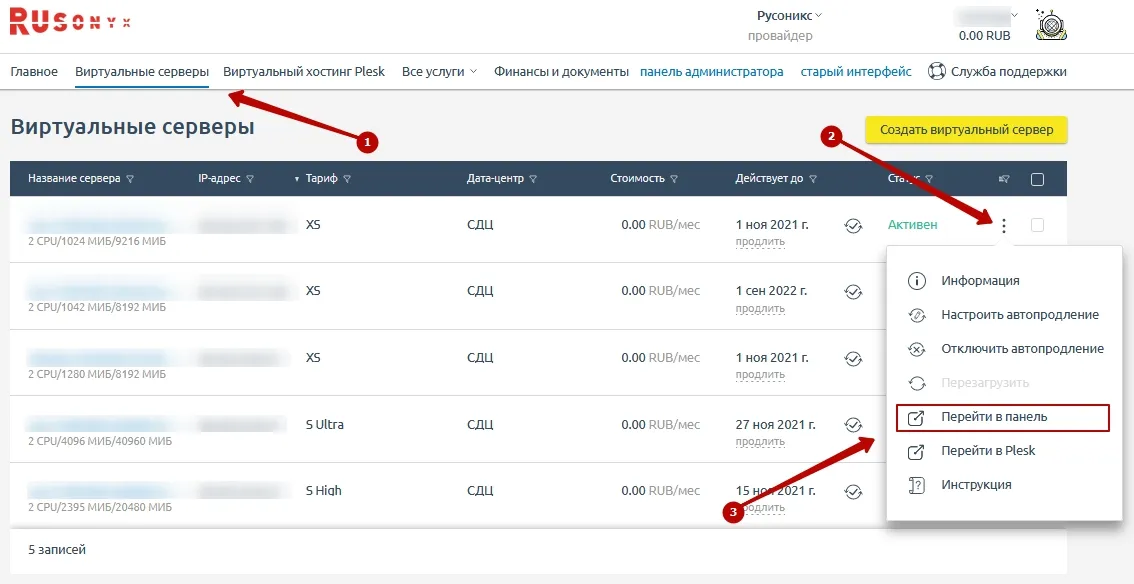Click the filter icon in Тариф header
This screenshot has height=584, width=1134.
pos(346,179)
